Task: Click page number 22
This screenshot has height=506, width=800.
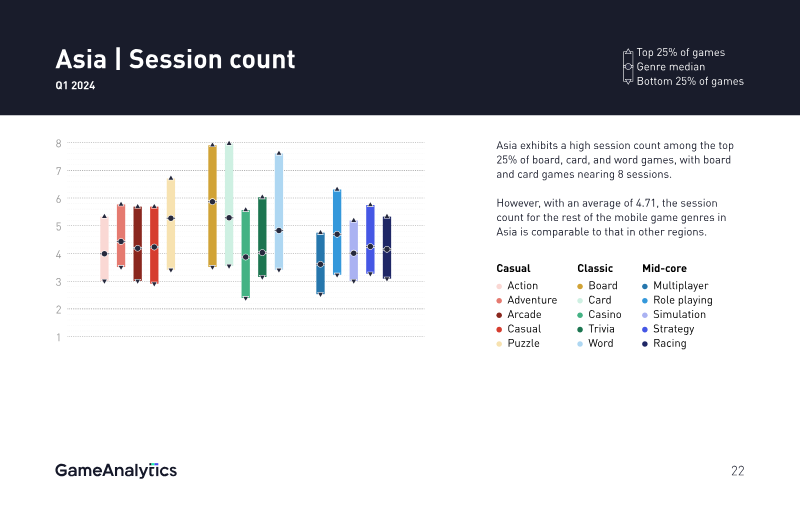Action: click(737, 471)
